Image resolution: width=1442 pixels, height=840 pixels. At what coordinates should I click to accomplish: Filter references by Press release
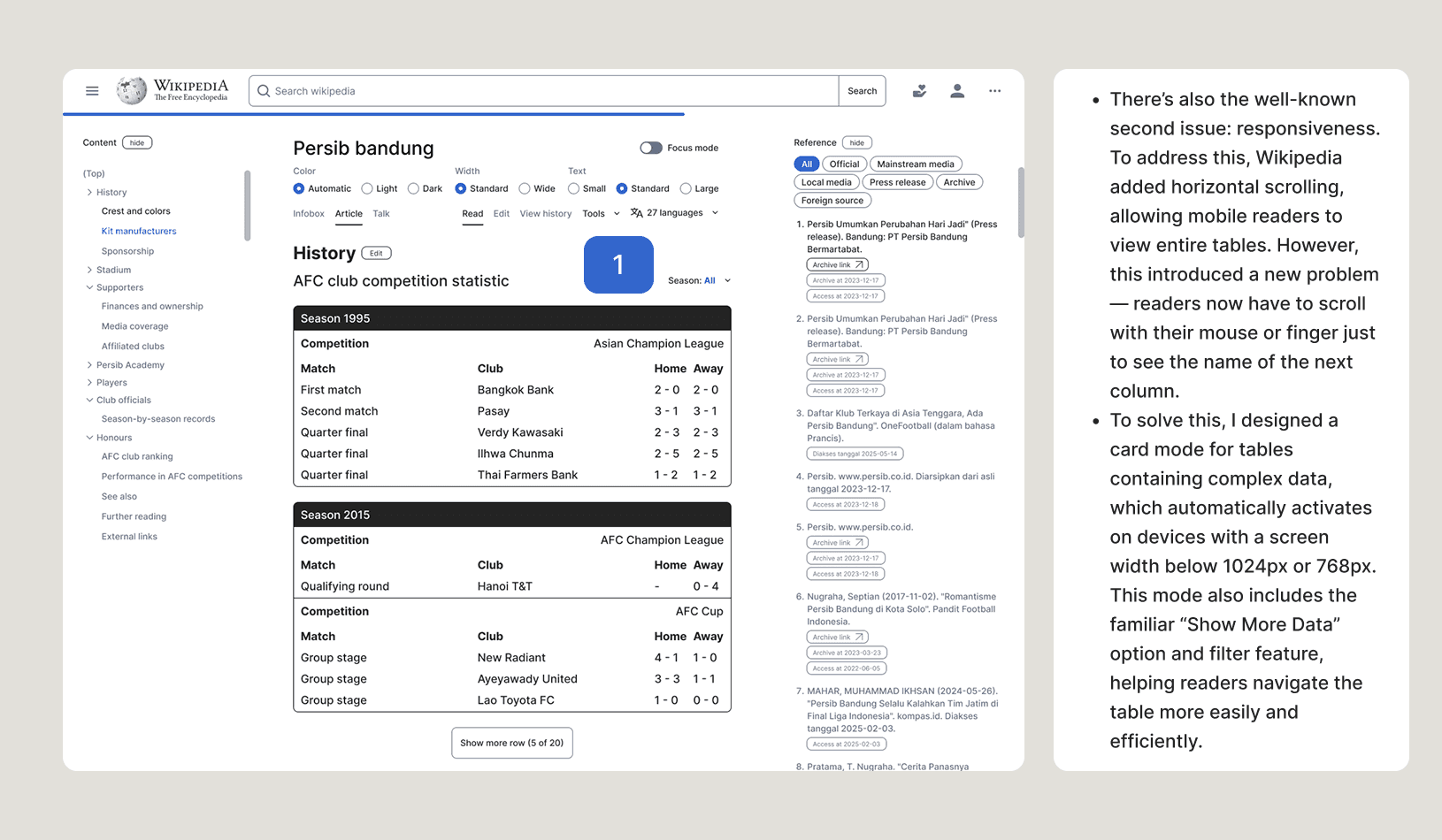click(x=898, y=182)
